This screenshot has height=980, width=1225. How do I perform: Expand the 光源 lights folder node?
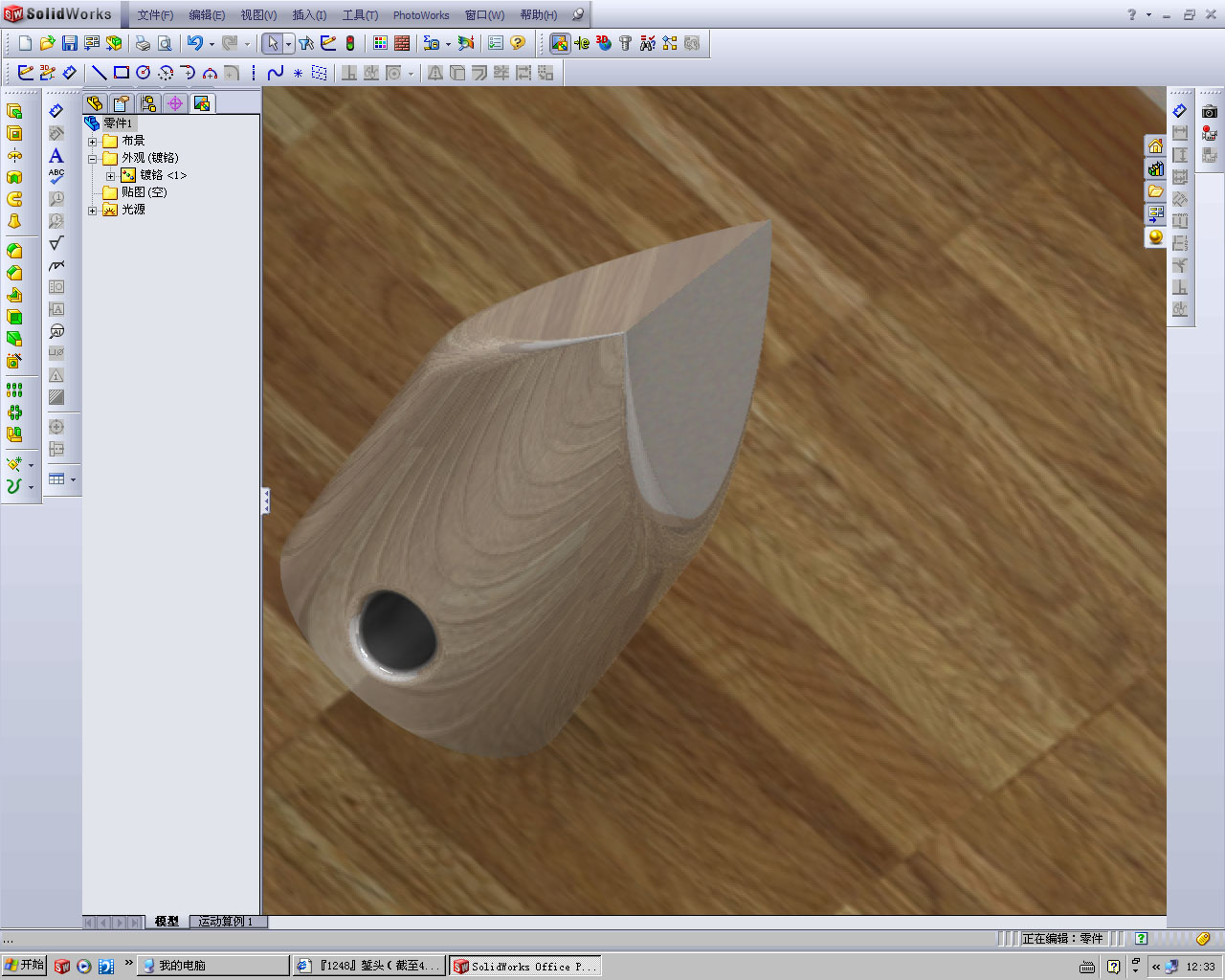pos(93,210)
